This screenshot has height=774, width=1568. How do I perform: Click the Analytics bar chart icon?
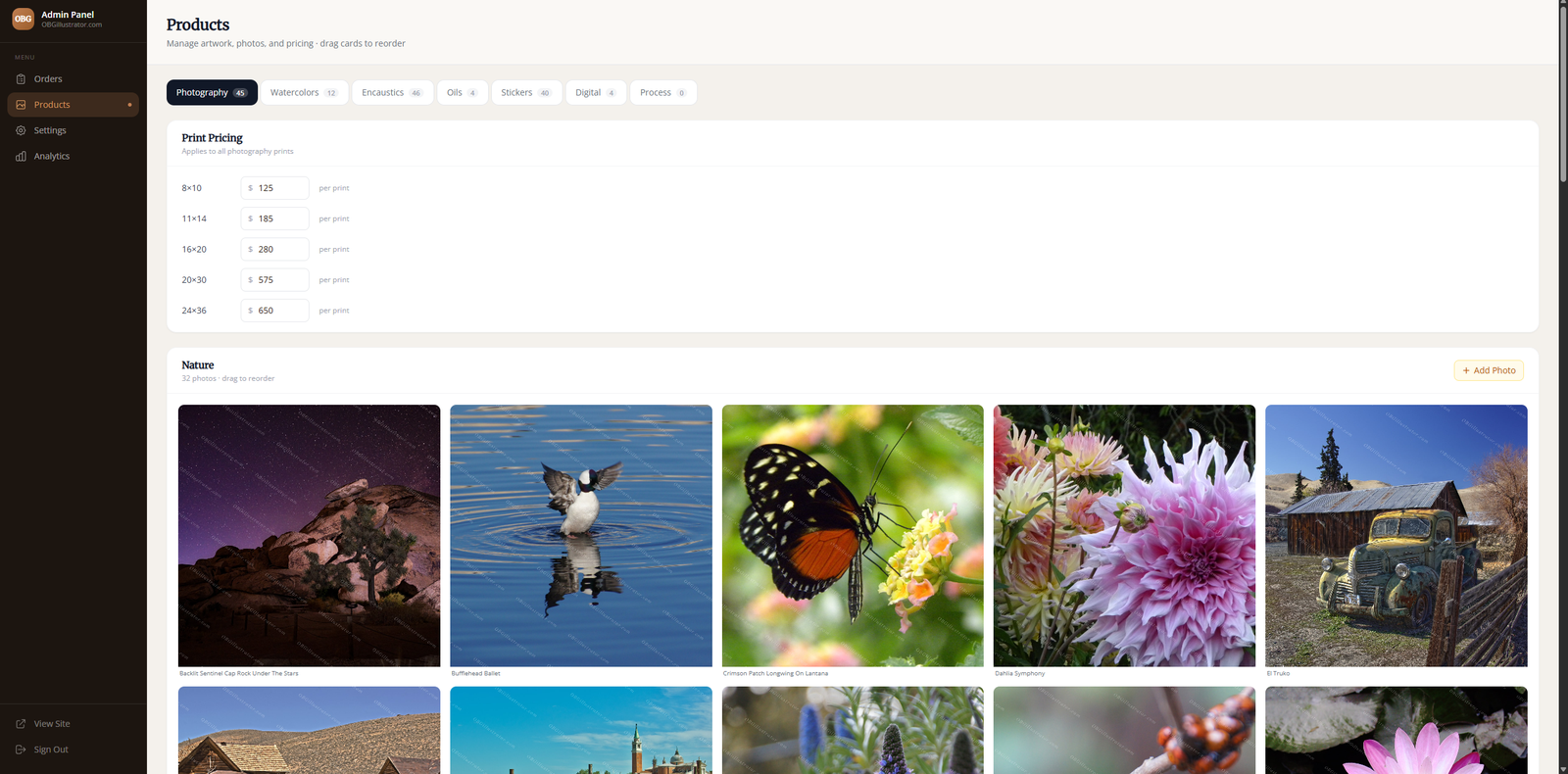coord(21,156)
